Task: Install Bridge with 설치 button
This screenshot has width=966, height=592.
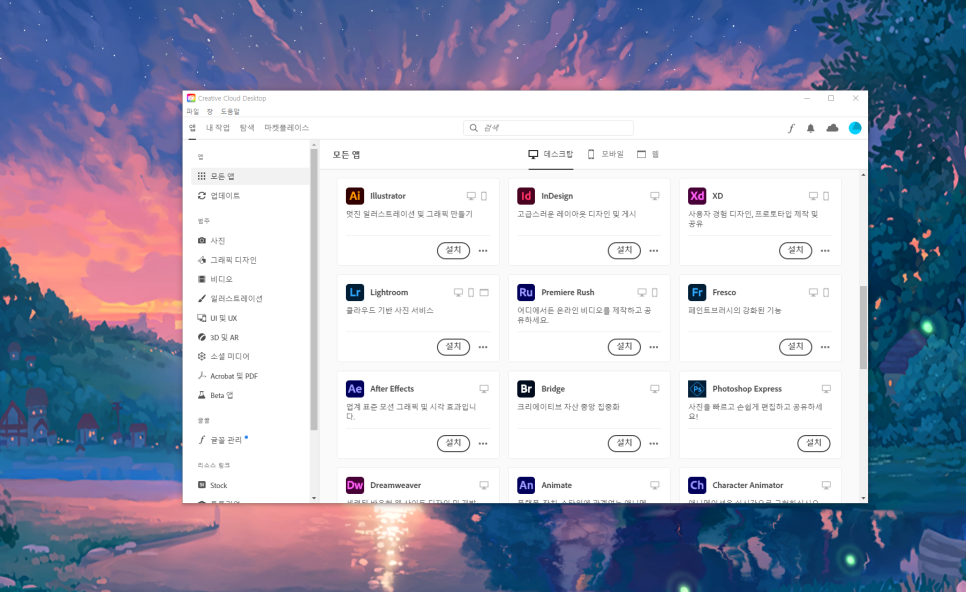Action: [x=624, y=443]
